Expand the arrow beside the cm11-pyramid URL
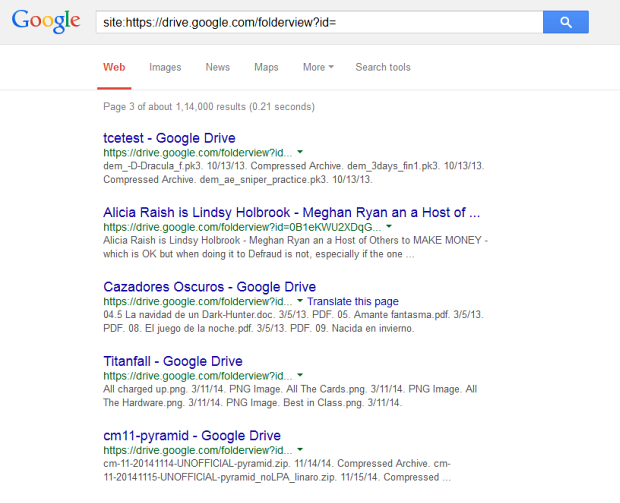 (x=300, y=450)
